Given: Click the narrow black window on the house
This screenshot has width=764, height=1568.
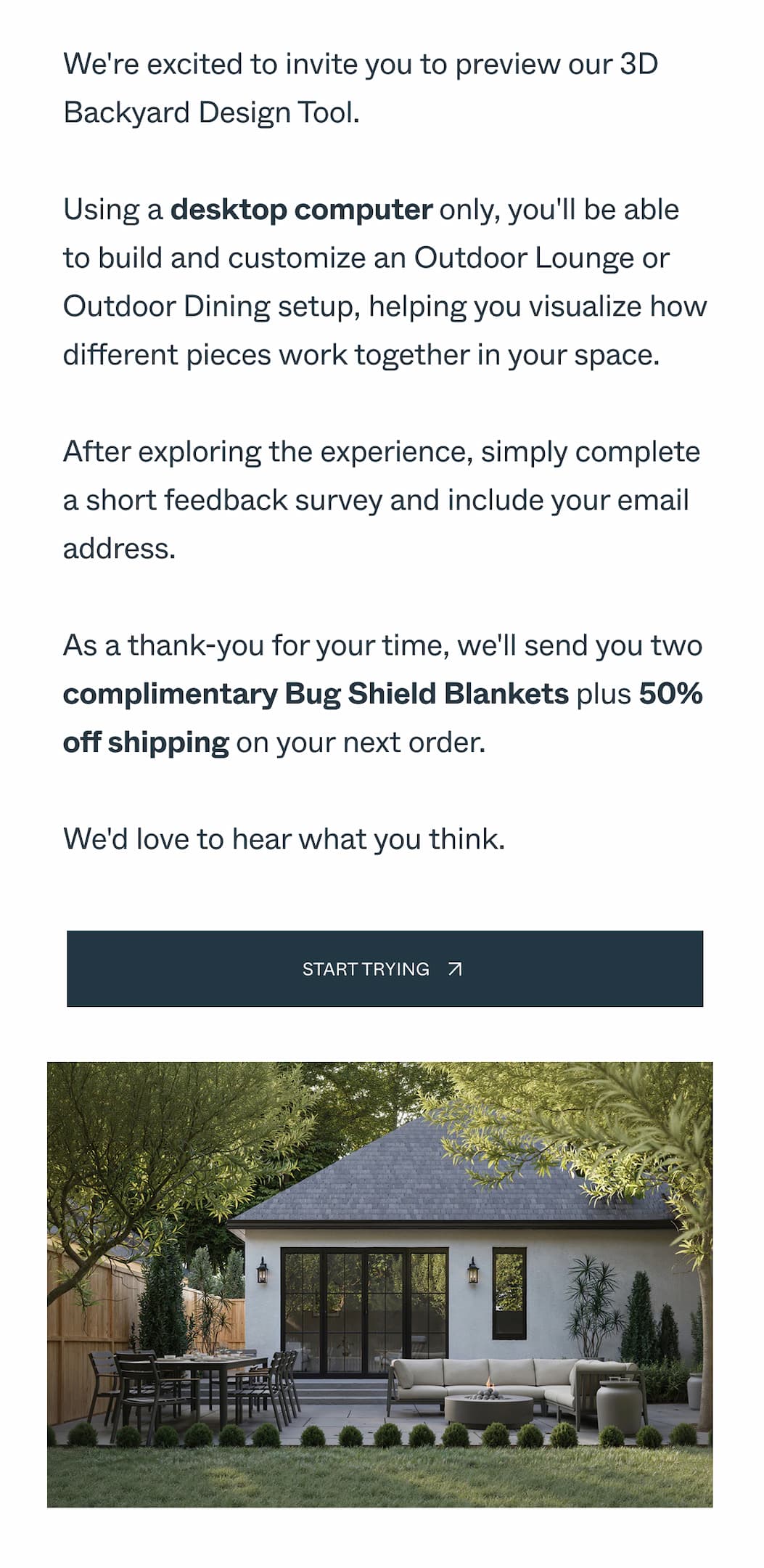Looking at the screenshot, I should 509,1293.
